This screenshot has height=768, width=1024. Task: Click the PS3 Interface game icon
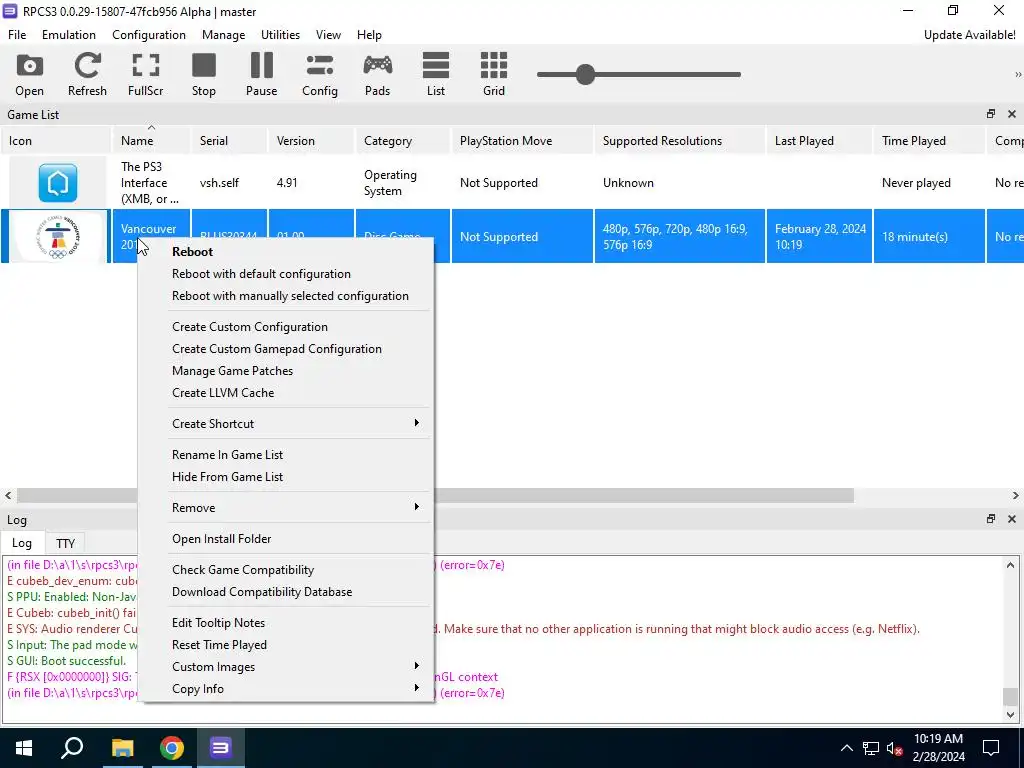57,183
